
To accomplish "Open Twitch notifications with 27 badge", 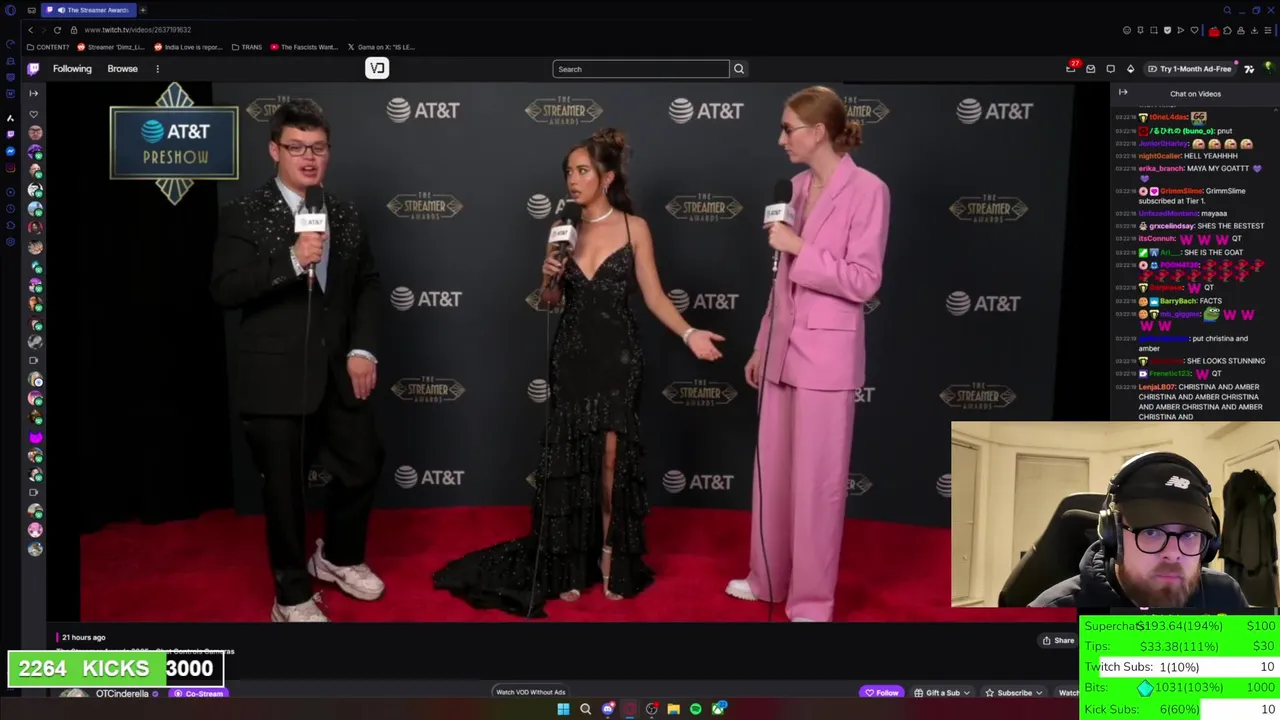I will [1071, 68].
